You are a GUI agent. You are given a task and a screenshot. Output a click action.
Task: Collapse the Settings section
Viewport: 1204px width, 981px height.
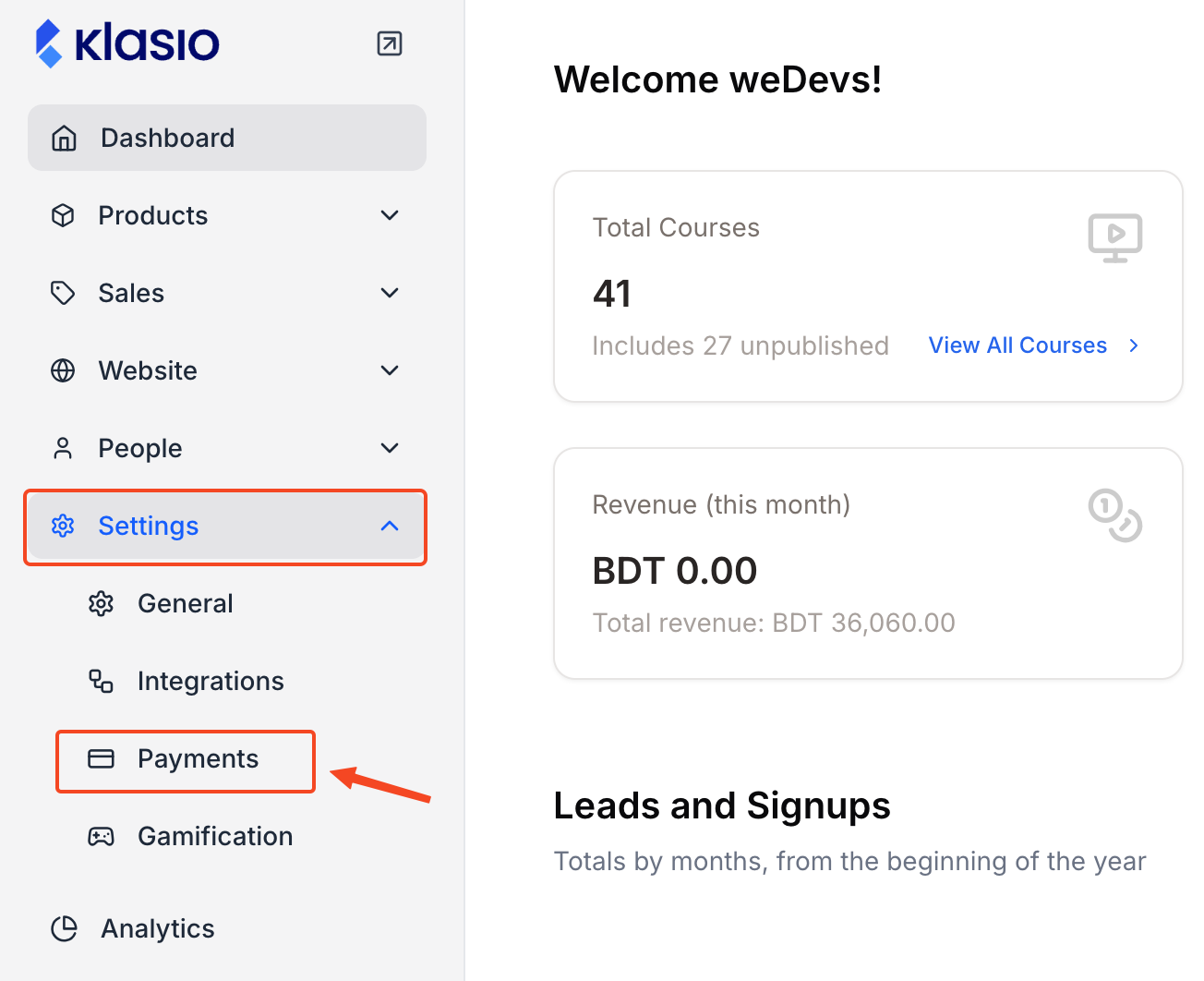[390, 526]
